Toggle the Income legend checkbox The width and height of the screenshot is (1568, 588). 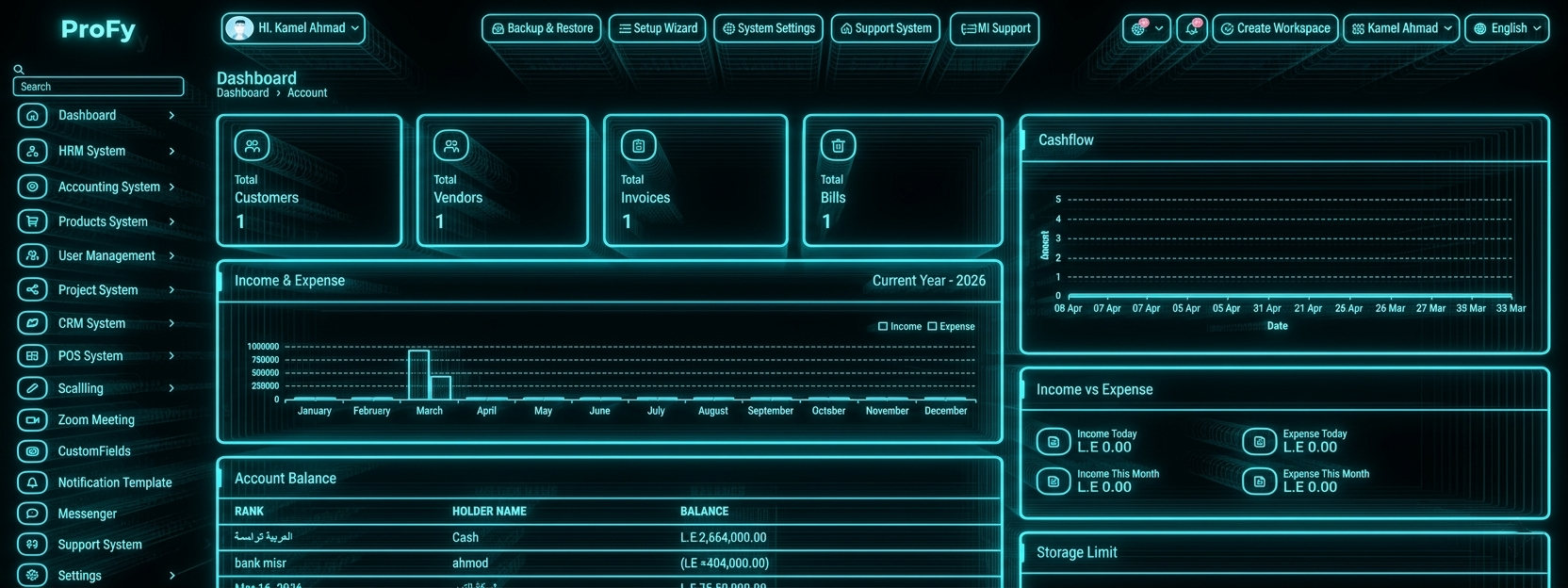[883, 326]
